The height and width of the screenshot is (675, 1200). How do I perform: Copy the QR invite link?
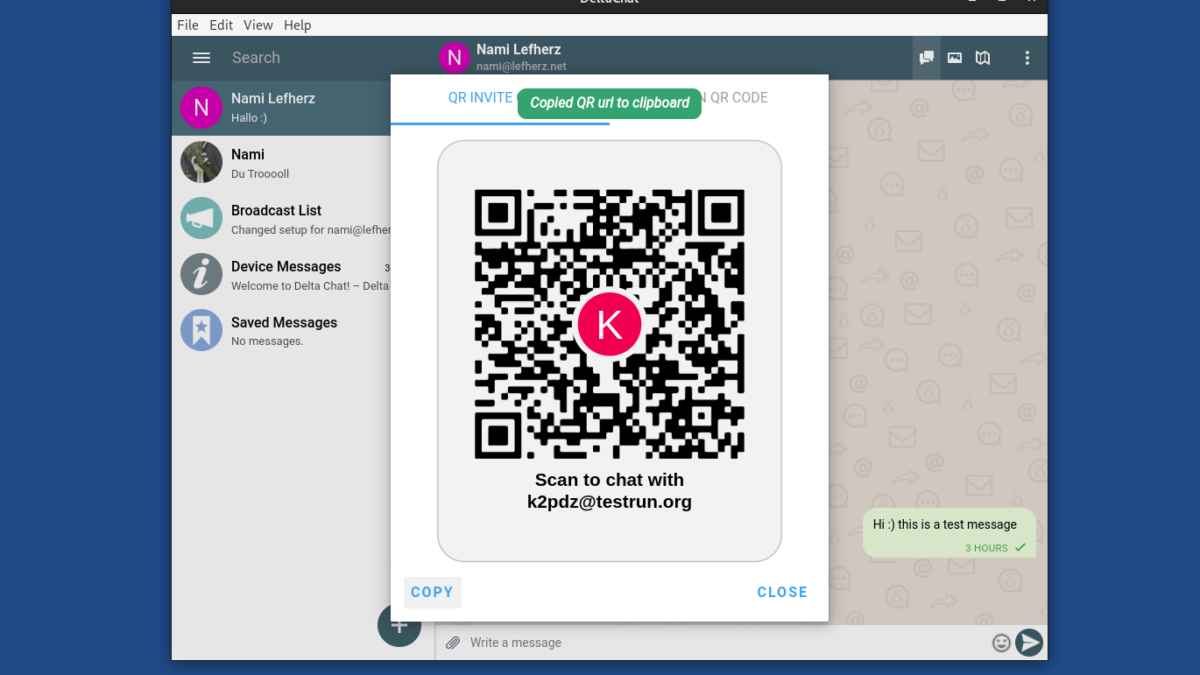432,591
